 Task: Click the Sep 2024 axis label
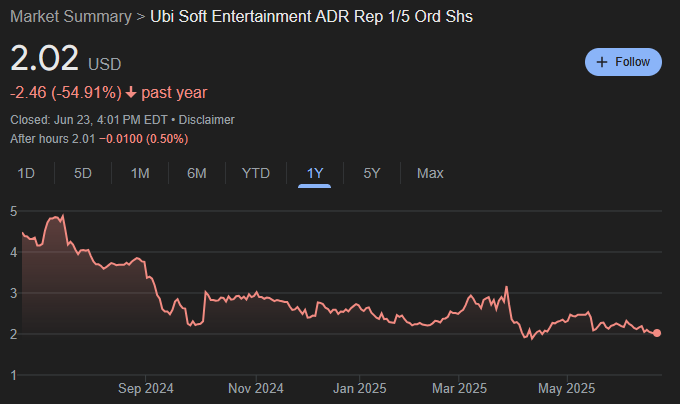[146, 388]
